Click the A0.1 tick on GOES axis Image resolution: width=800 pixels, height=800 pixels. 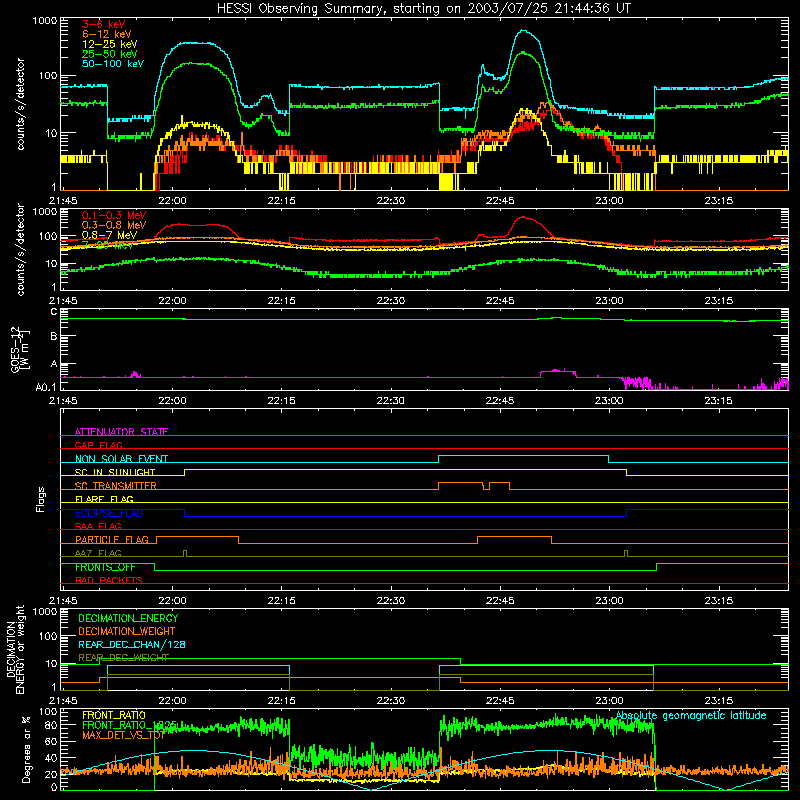point(46,387)
